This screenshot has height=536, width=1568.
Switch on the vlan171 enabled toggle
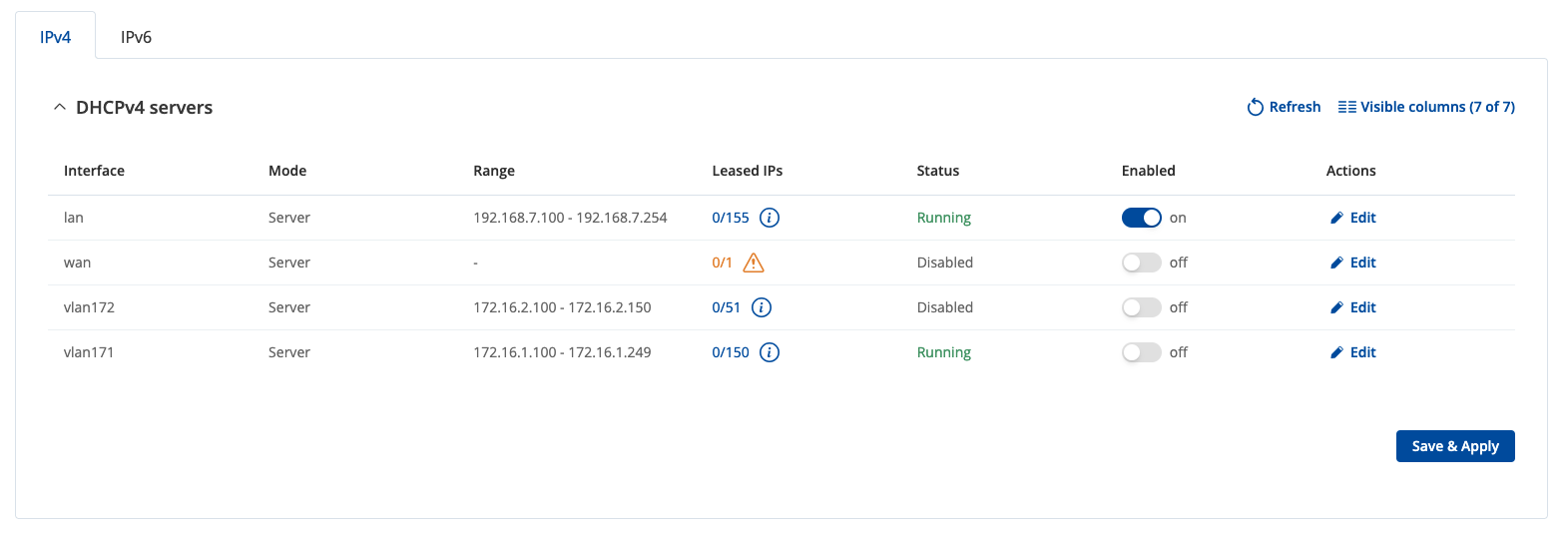point(1141,352)
